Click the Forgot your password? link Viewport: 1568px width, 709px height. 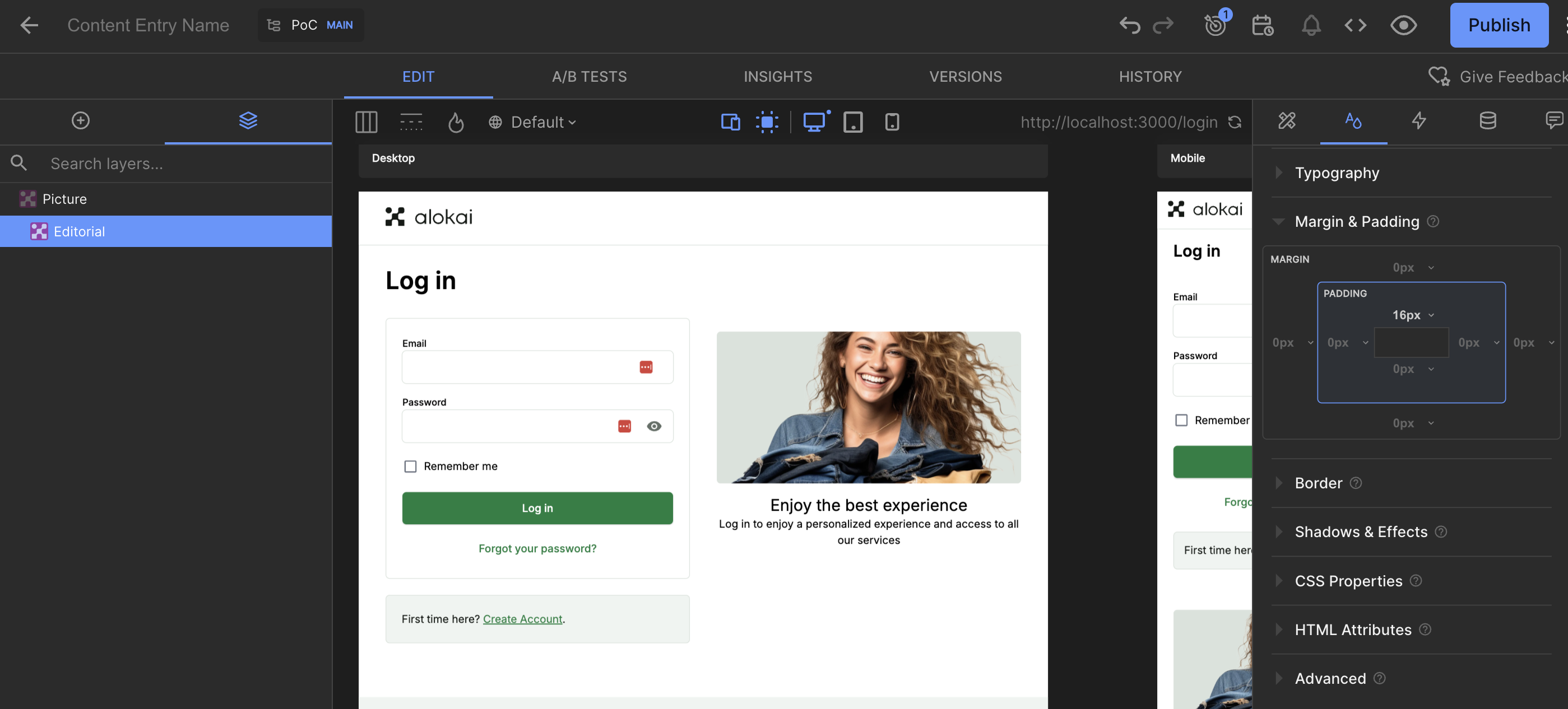coord(537,548)
